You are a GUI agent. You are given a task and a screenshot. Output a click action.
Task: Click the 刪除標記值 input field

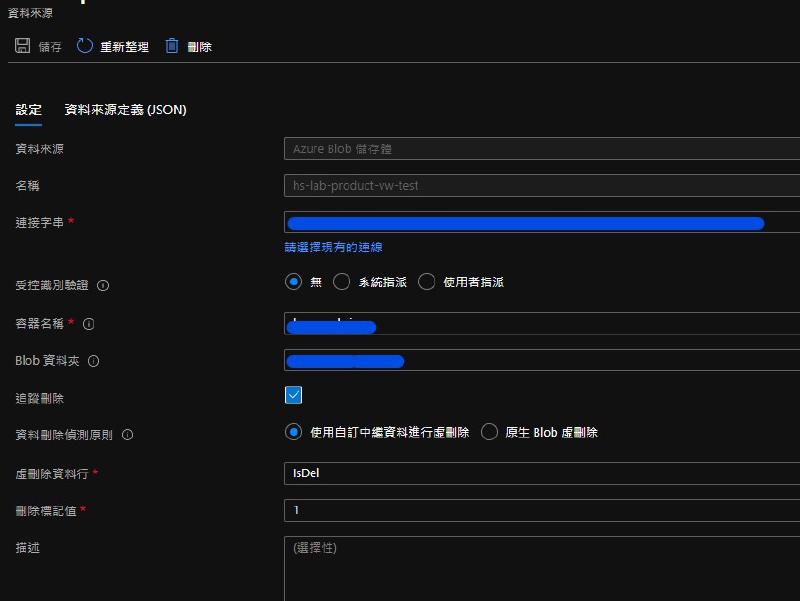[540, 510]
